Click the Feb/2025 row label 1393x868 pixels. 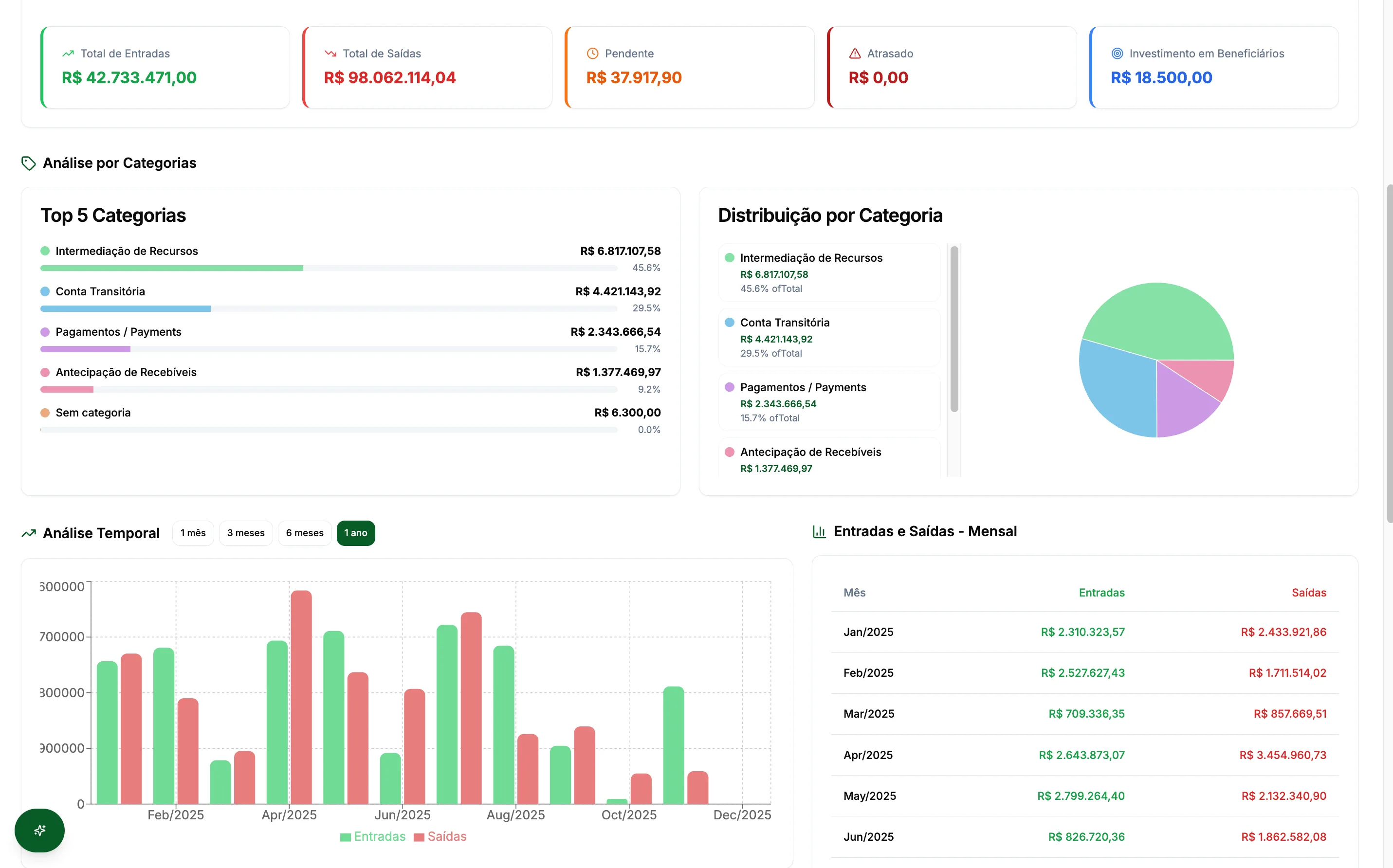pos(868,673)
